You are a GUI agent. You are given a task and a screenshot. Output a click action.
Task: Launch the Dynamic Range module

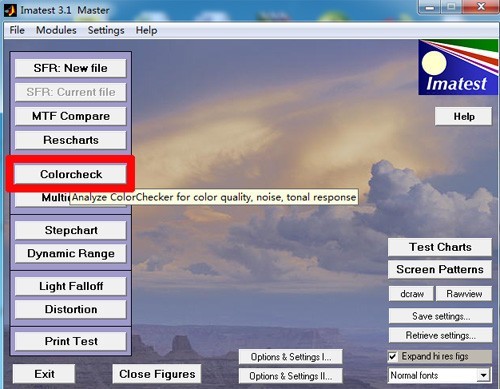pos(71,254)
